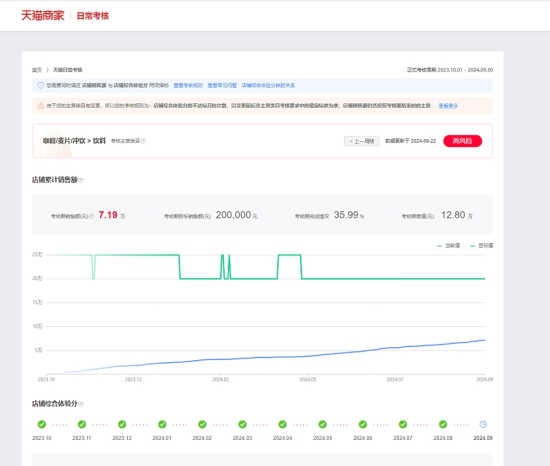Click the 上一周期 previous period button
Screen dimensions: 550x466
(x=361, y=141)
